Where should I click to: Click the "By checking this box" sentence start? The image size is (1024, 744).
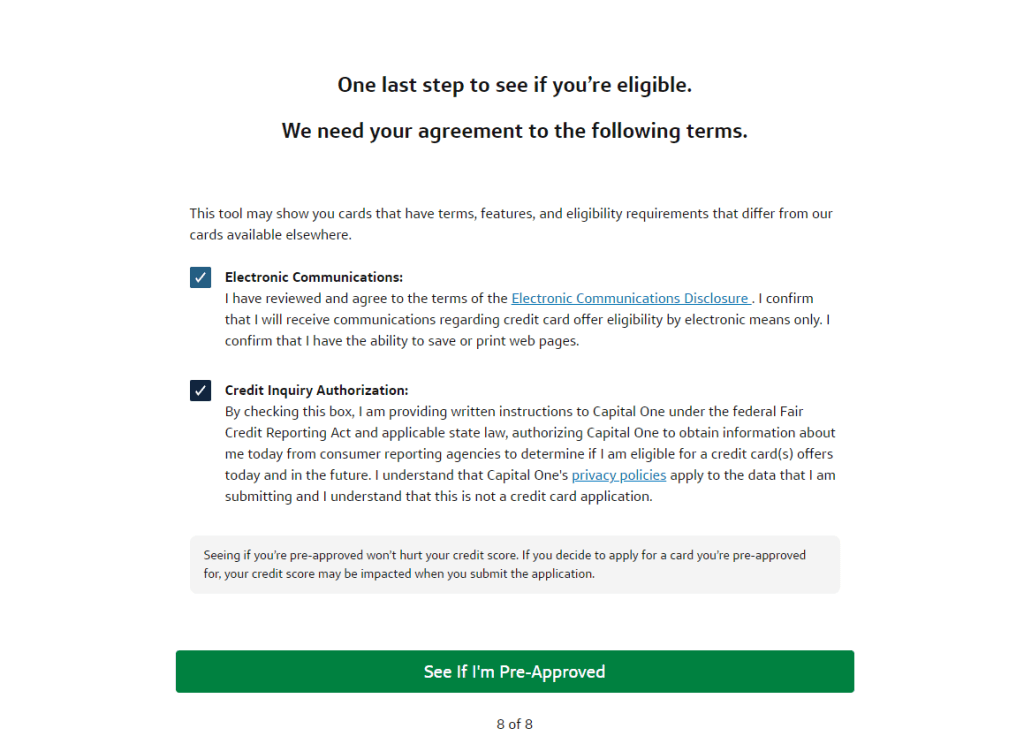coord(289,412)
